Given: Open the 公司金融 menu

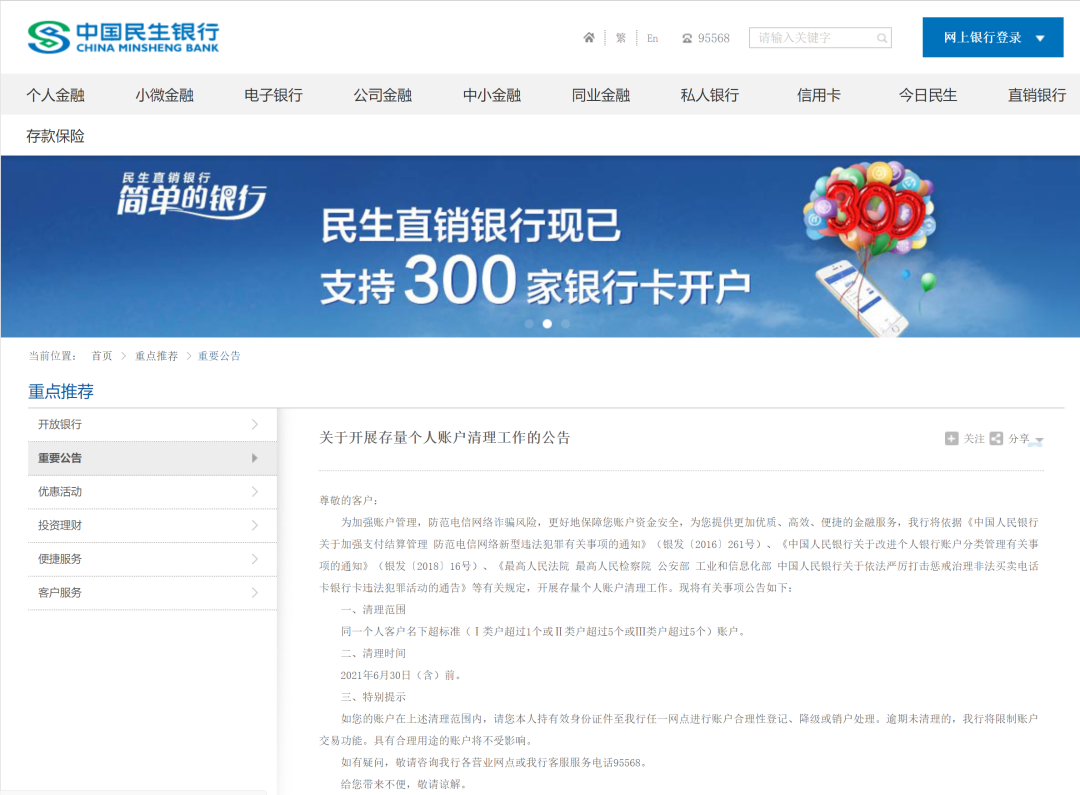Looking at the screenshot, I should click(382, 95).
